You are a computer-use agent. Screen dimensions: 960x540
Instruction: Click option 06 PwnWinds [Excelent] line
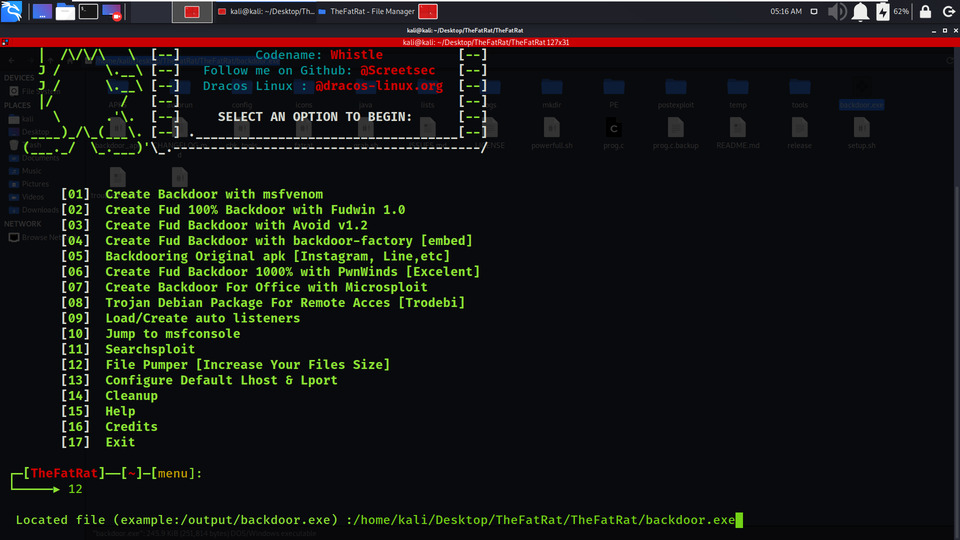tap(271, 272)
